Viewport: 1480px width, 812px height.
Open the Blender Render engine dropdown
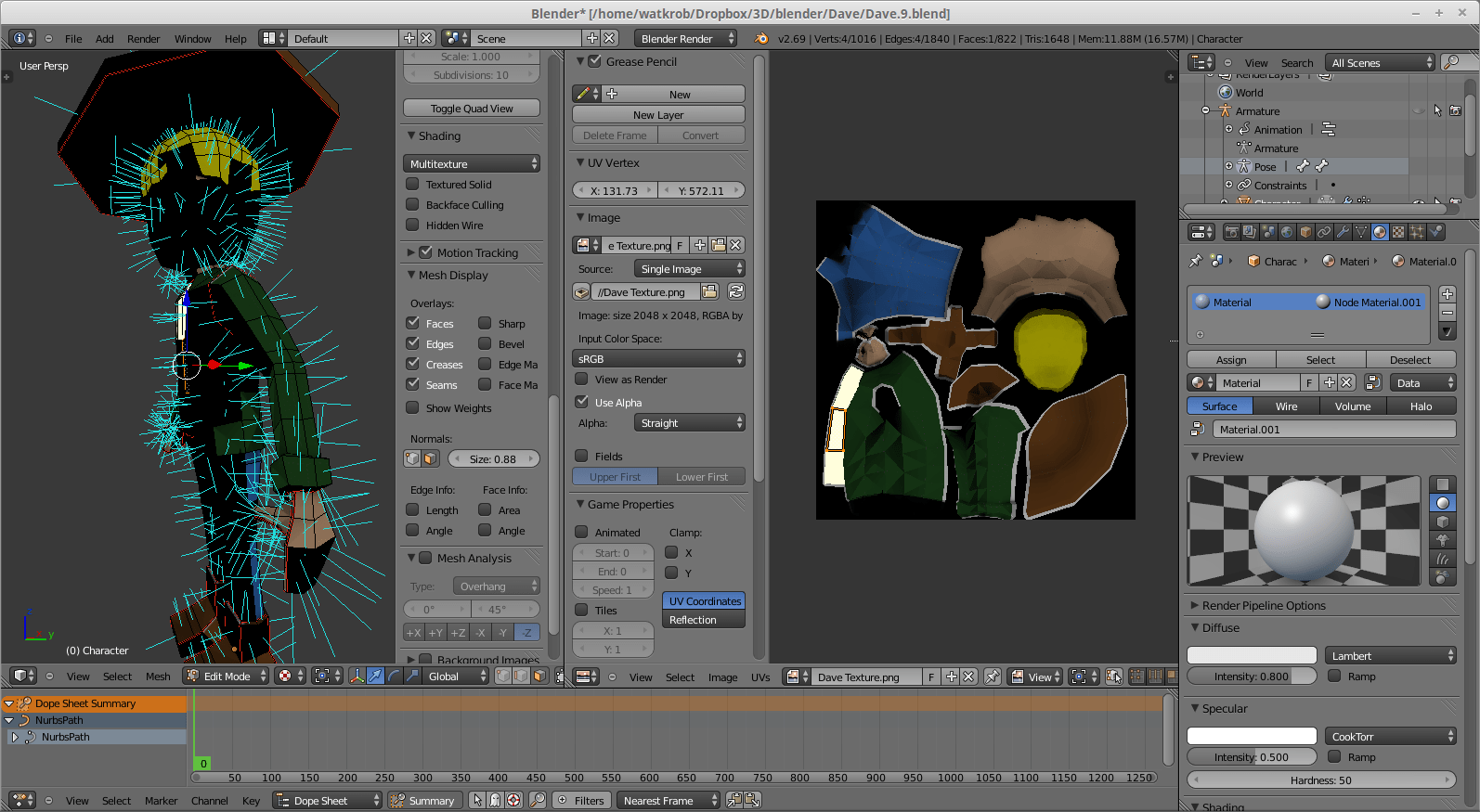click(x=685, y=39)
